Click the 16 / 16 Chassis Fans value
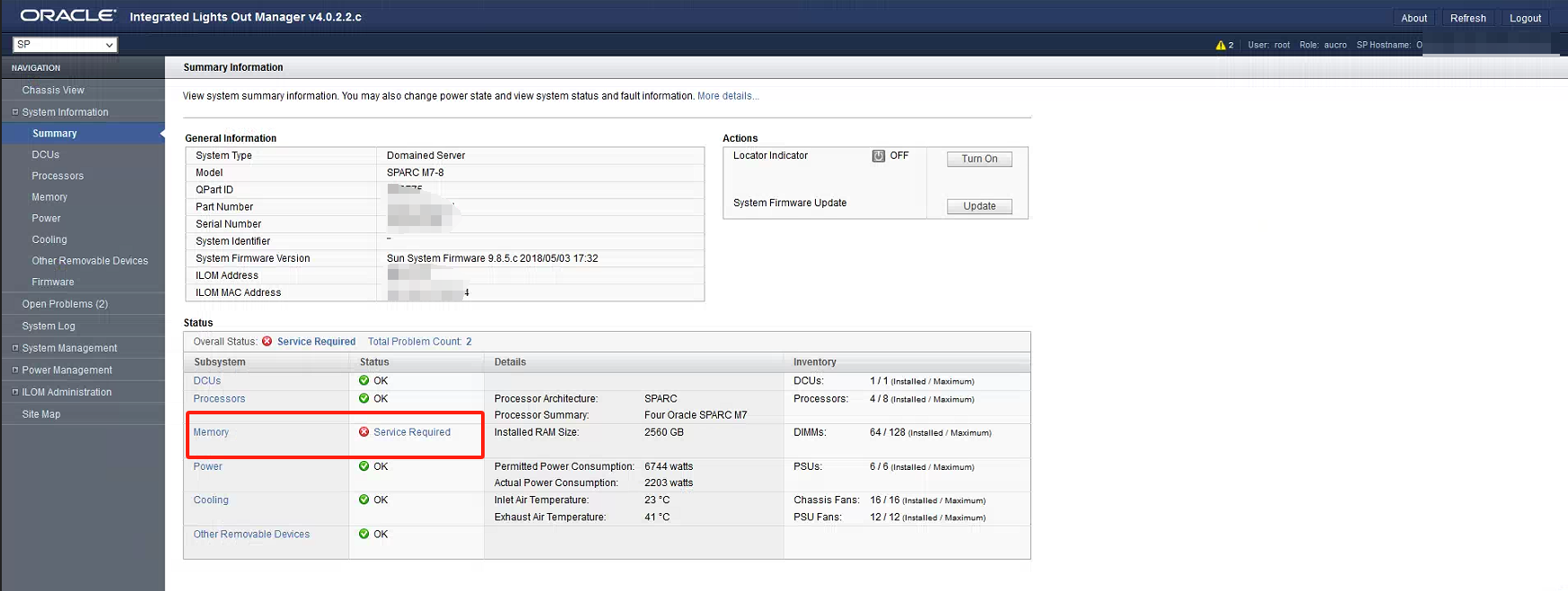Screen dimensions: 1568x591 (927, 500)
